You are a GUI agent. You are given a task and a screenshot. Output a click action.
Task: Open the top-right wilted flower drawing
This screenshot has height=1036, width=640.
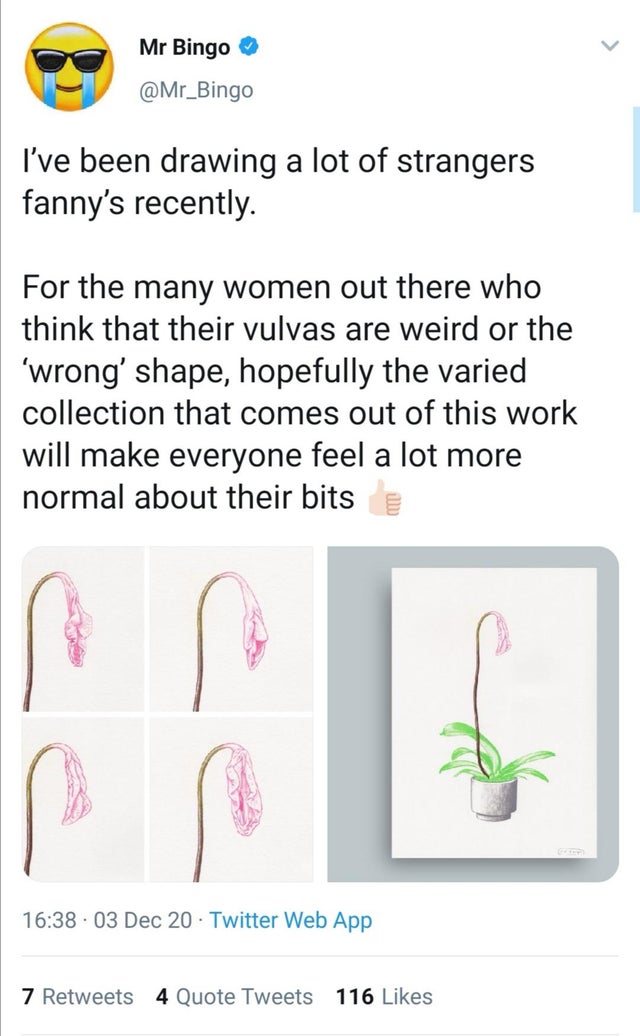231,629
